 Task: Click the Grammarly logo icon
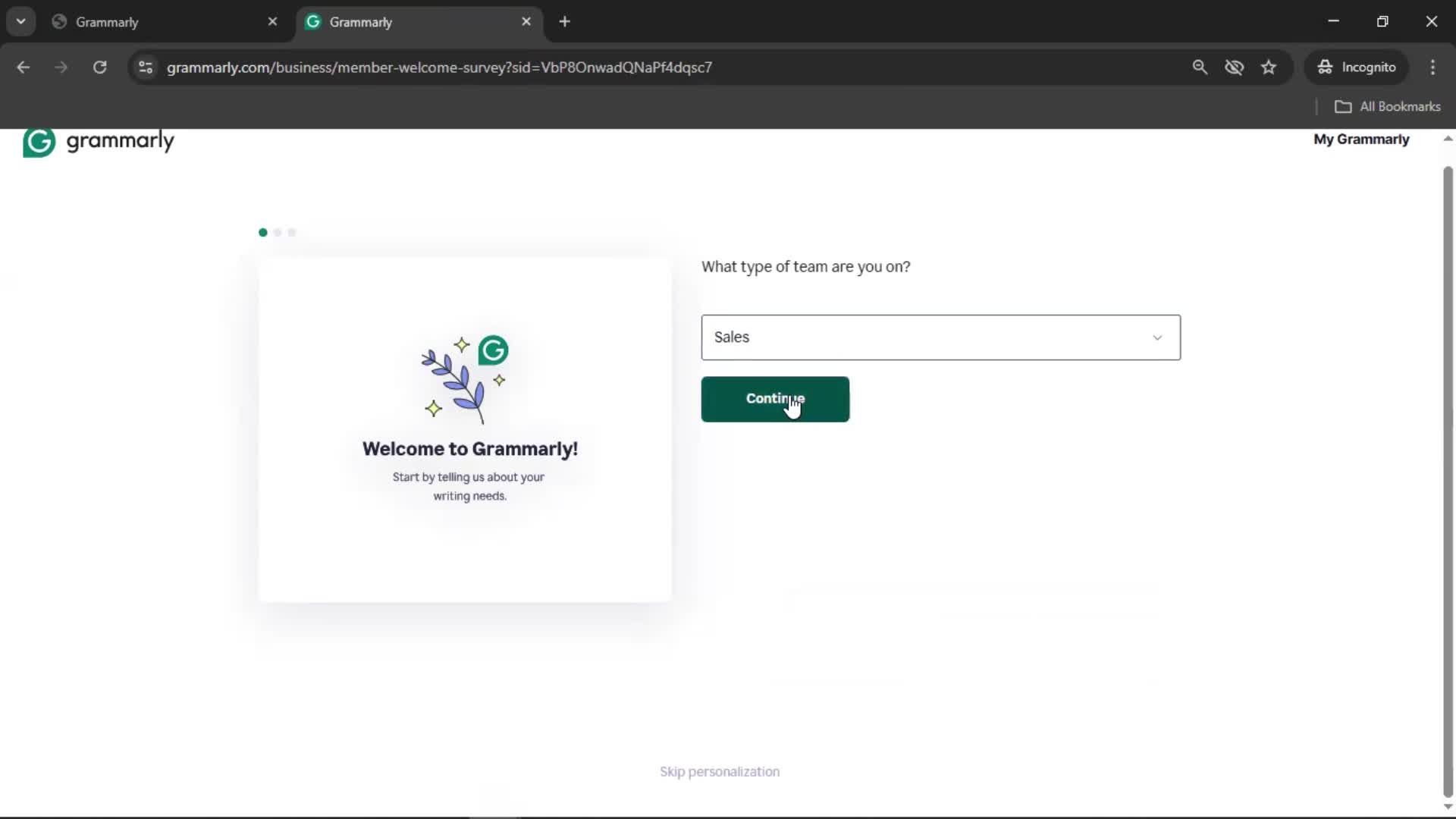pos(39,142)
